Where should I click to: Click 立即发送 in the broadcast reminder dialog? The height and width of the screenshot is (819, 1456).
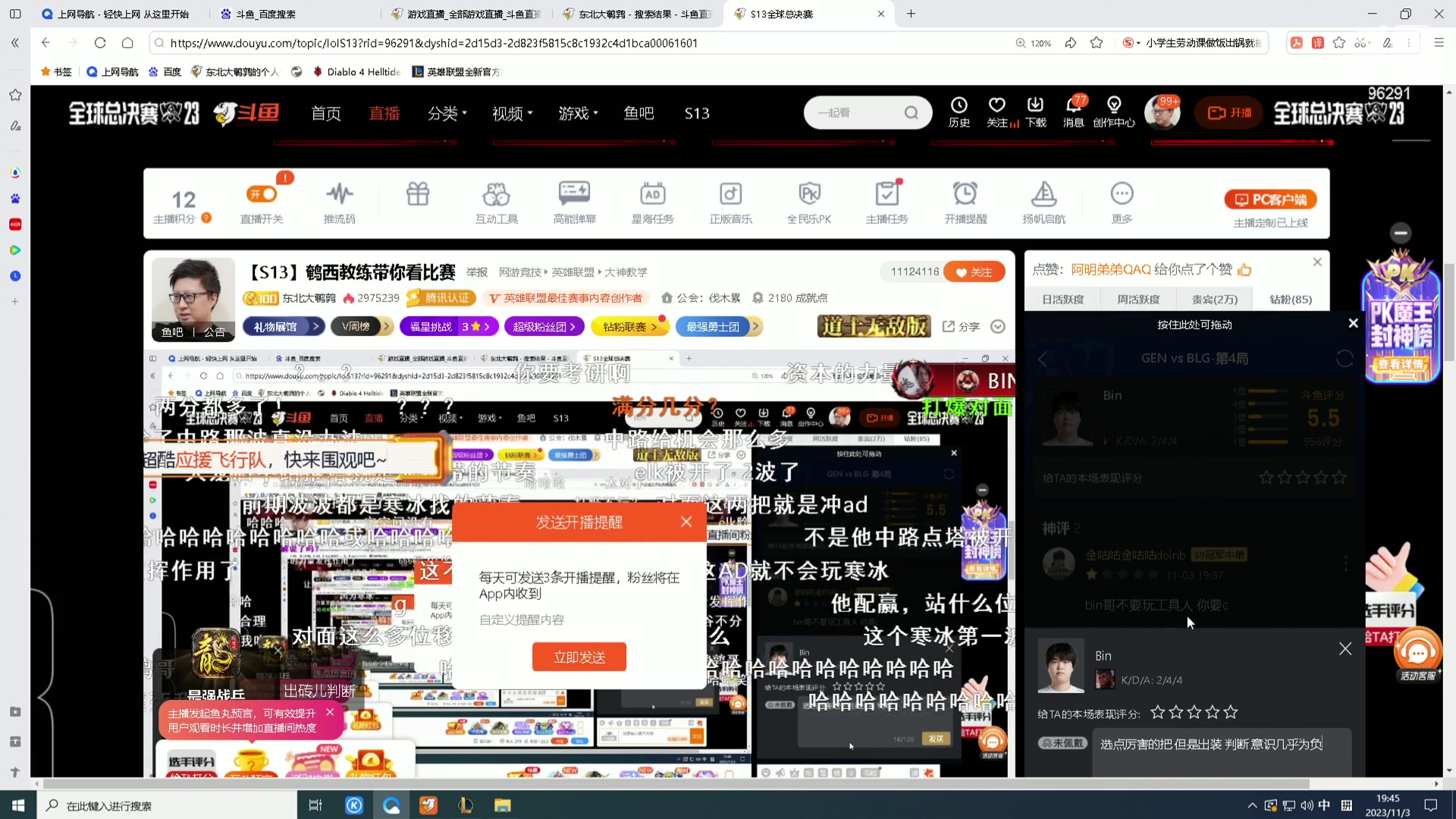click(579, 656)
